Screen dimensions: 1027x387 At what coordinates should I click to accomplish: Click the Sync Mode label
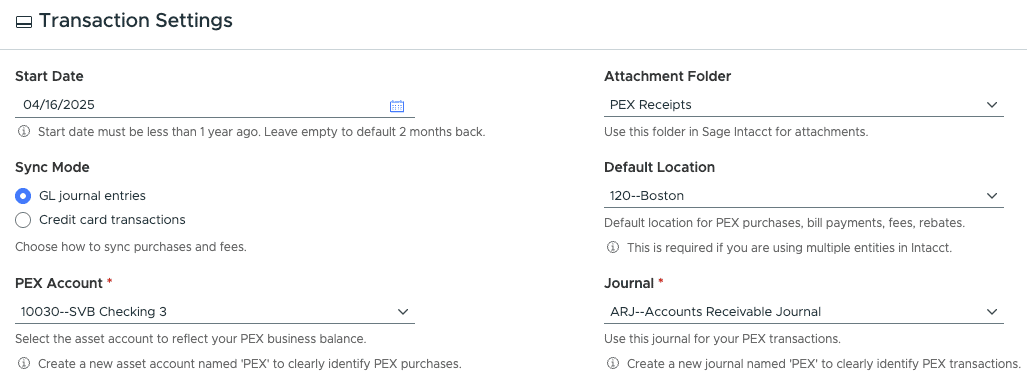tap(52, 167)
